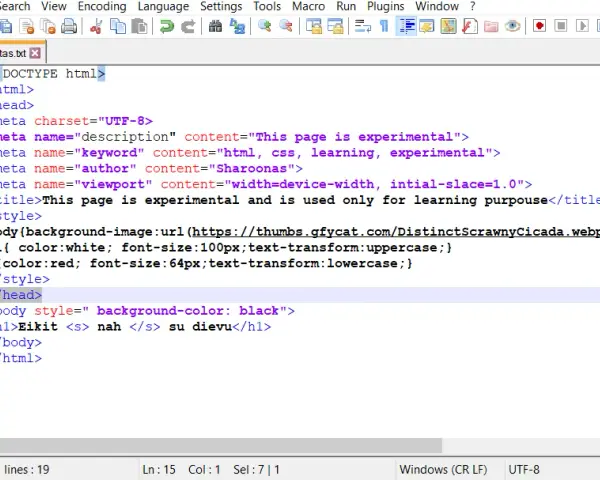The image size is (600, 480).
Task: Click 'Eikit' in the h1 line
Action: point(38,327)
